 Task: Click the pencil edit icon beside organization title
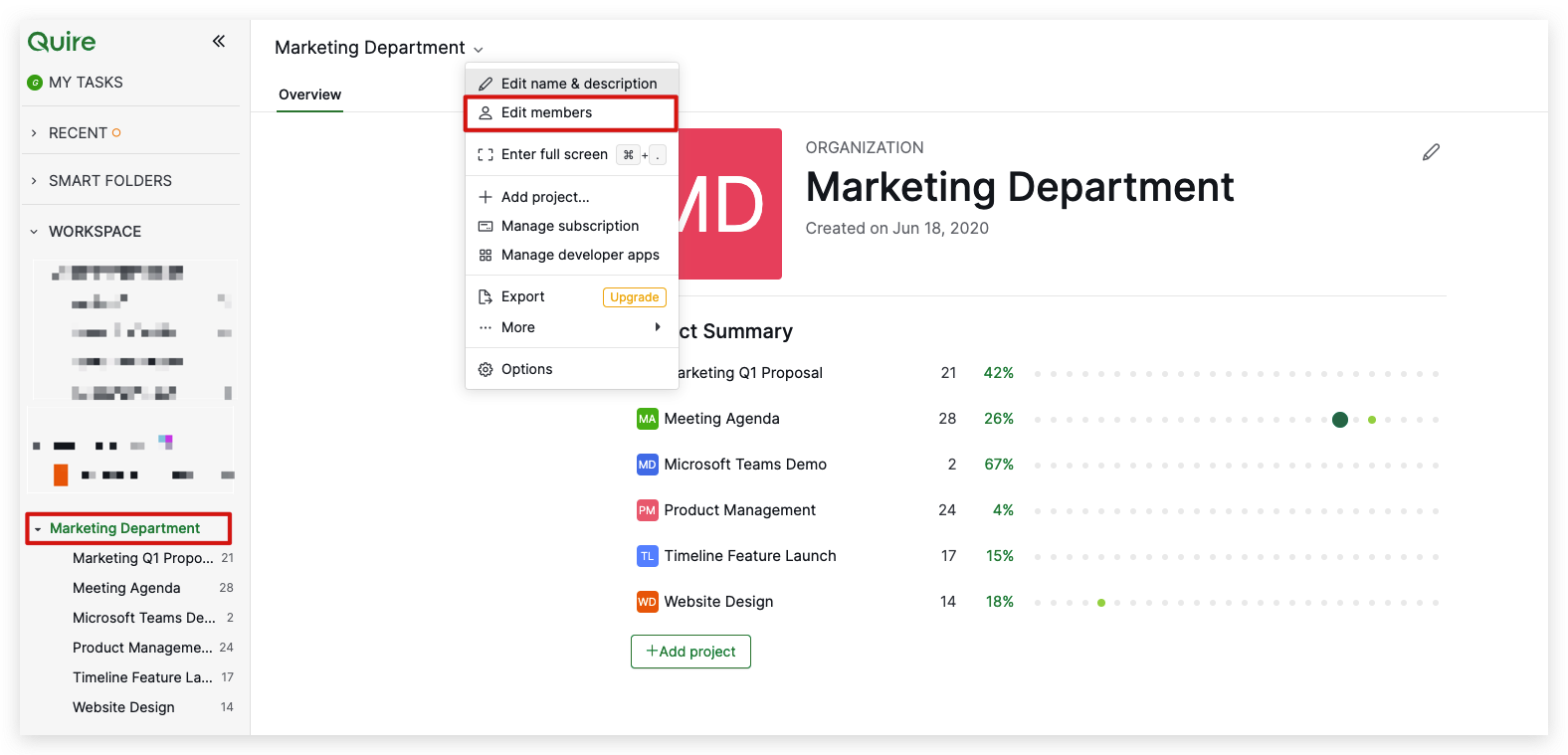pyautogui.click(x=1431, y=152)
